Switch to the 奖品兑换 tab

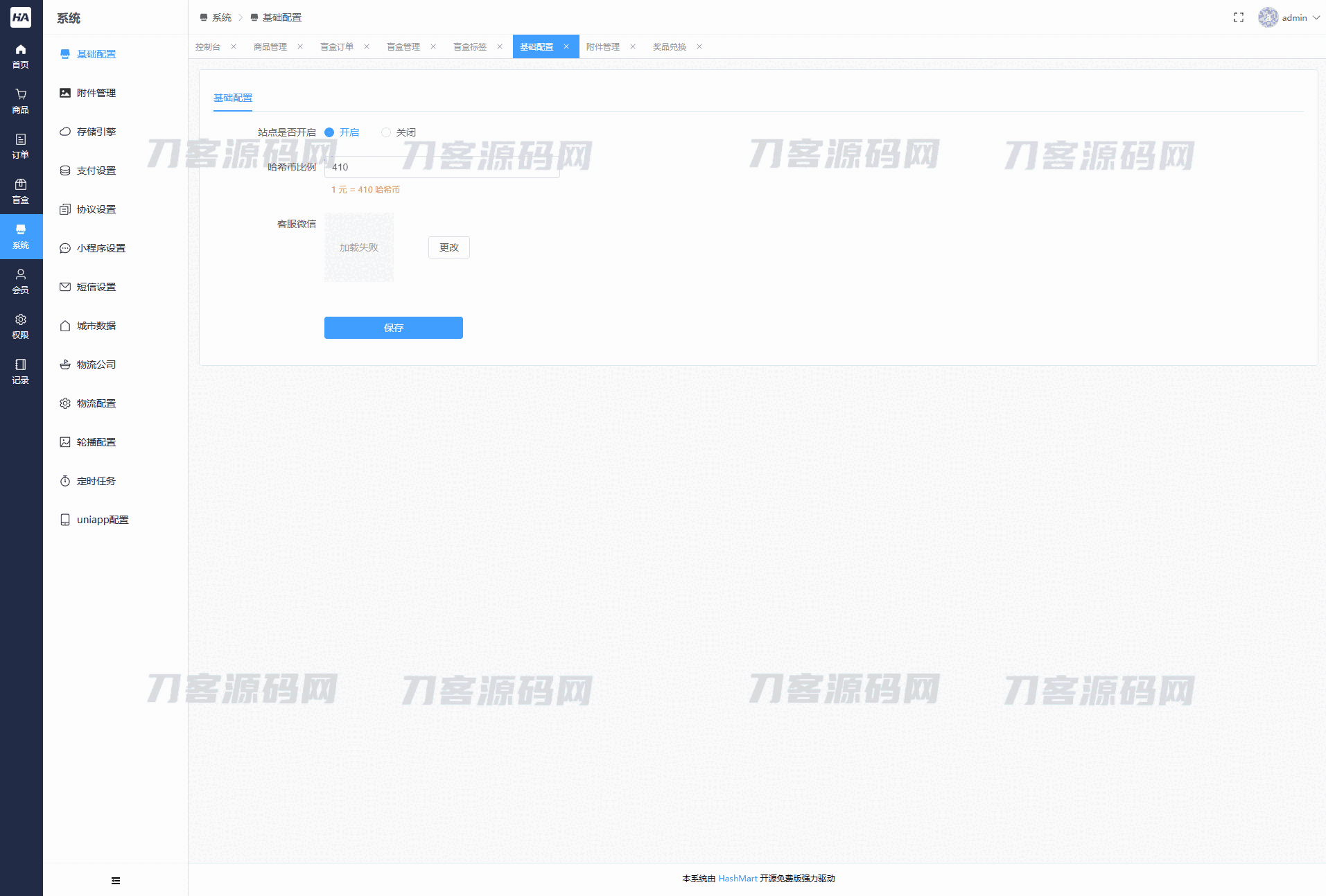670,47
